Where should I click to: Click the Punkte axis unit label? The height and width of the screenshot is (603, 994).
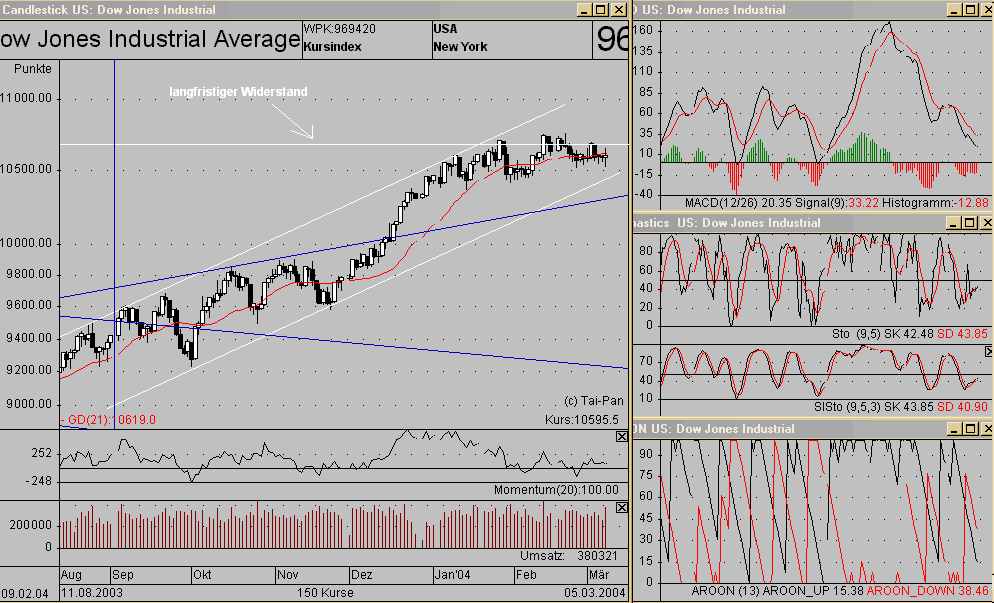pos(33,68)
